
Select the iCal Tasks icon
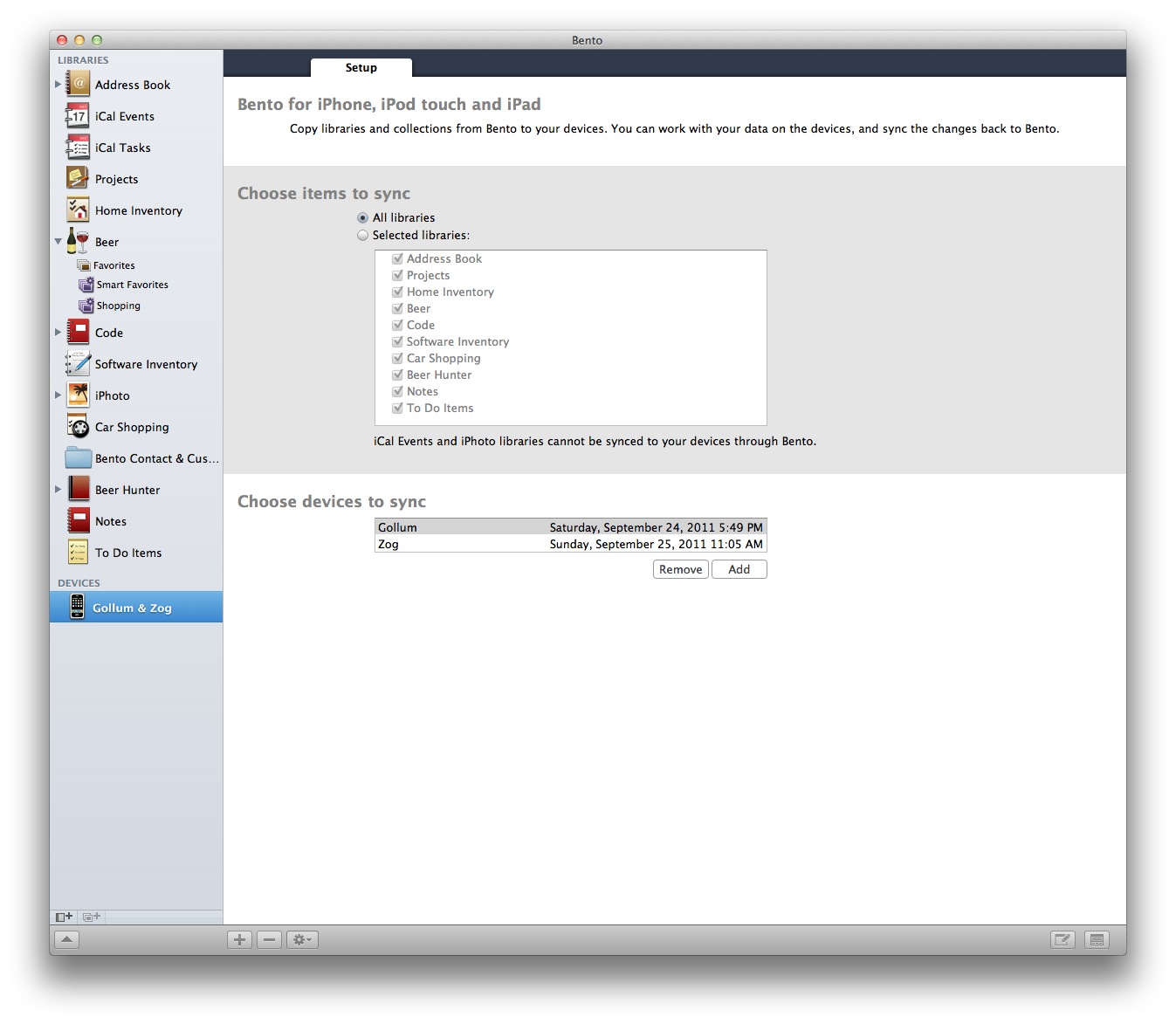point(79,148)
